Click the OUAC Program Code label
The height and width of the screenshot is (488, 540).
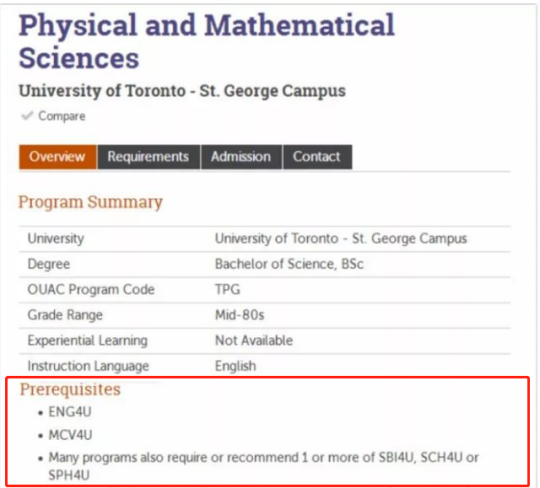(91, 289)
